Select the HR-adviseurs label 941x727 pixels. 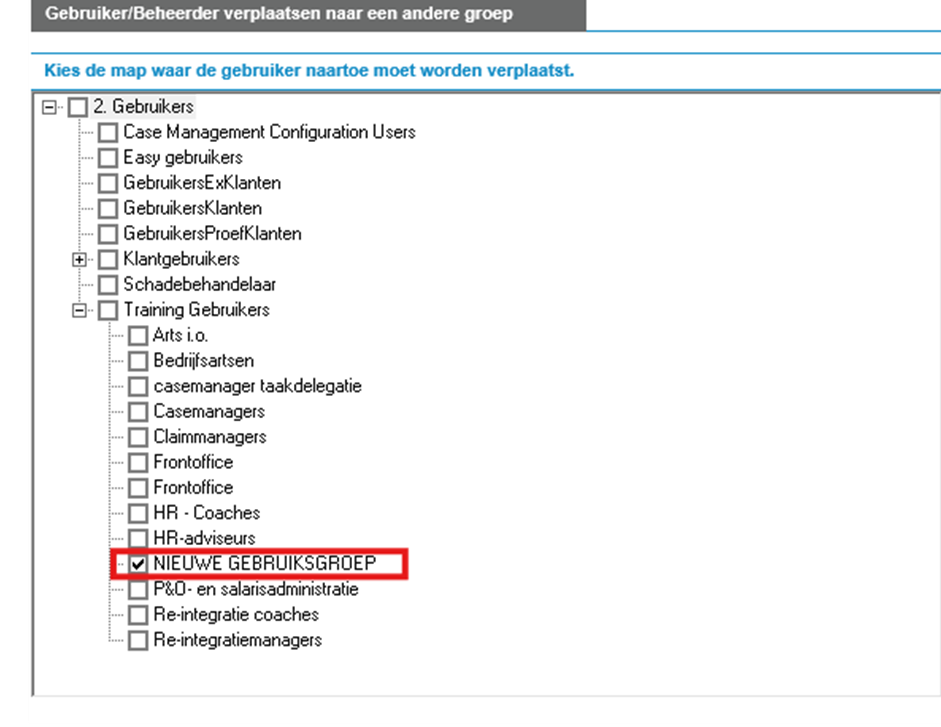point(205,538)
